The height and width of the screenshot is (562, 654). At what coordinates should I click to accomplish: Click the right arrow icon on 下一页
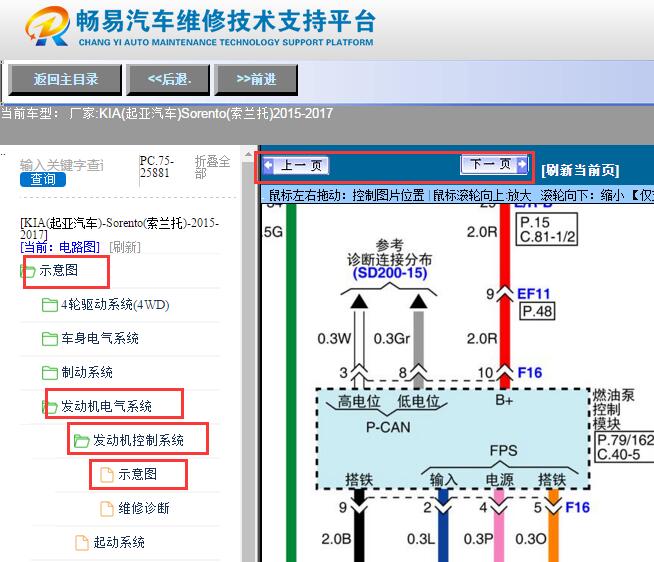522,164
